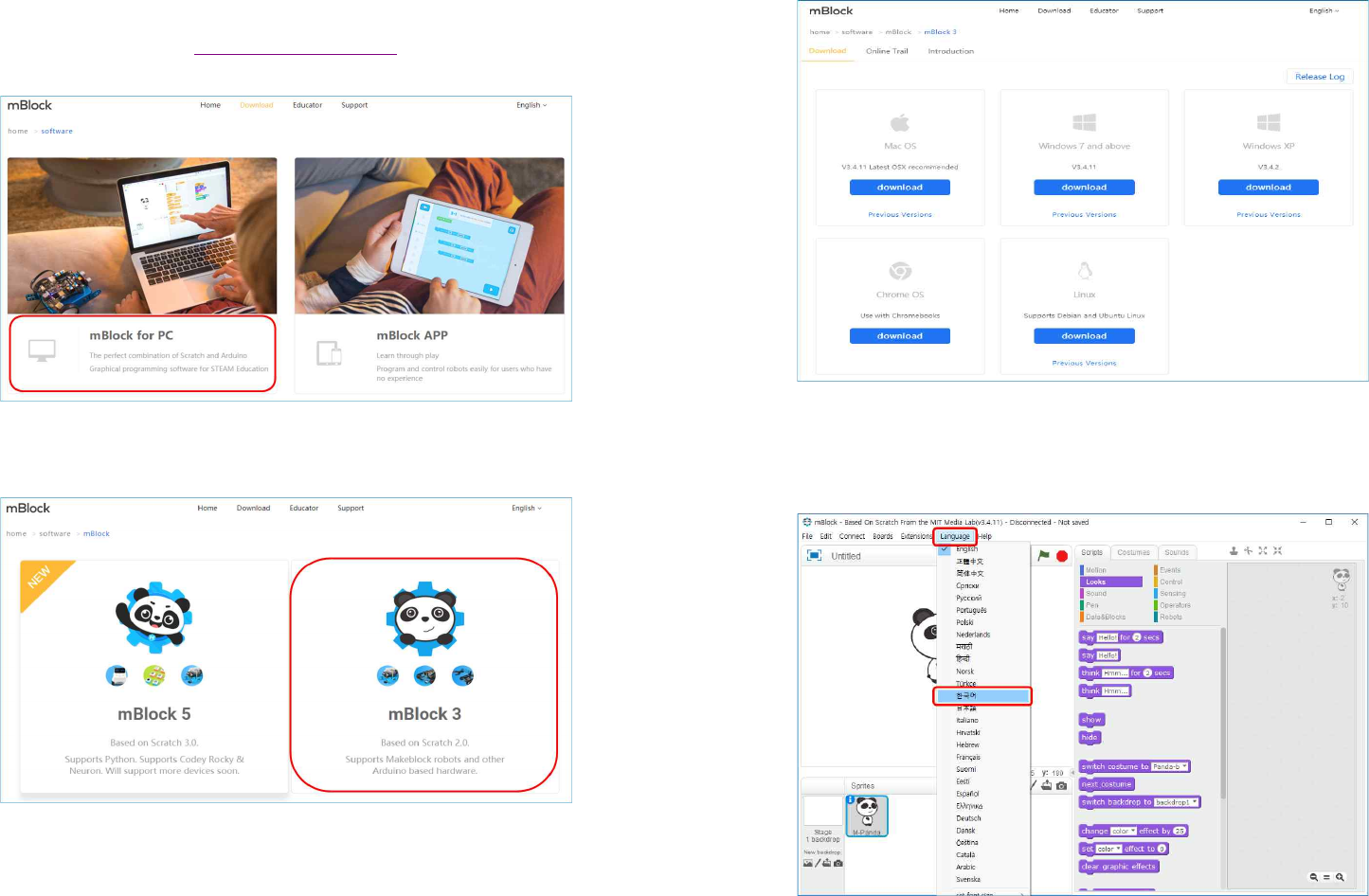Click the camera icon under New backdrop
This screenshot has height=896, width=1369.
point(838,863)
